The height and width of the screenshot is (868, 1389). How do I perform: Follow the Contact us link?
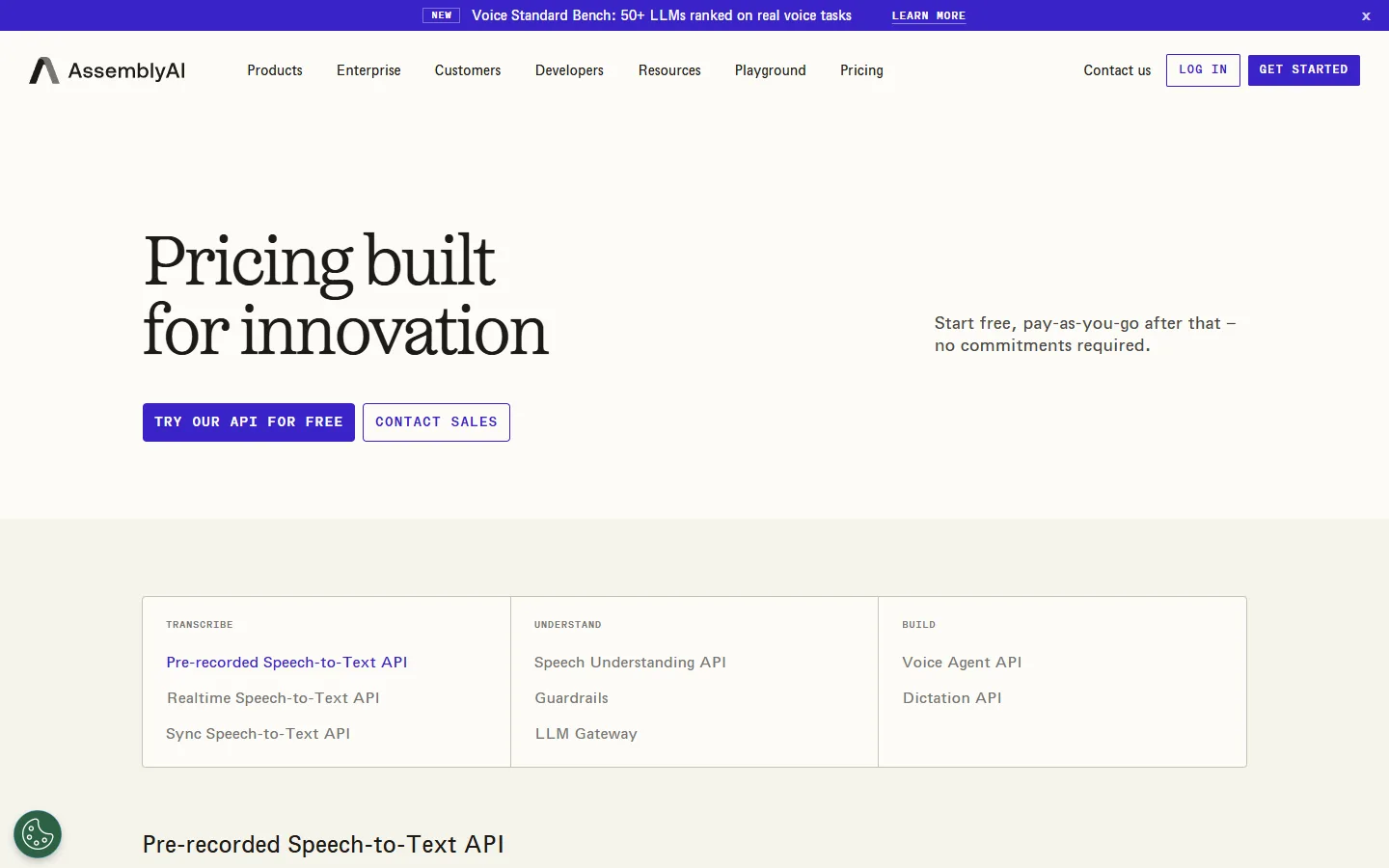(x=1117, y=70)
